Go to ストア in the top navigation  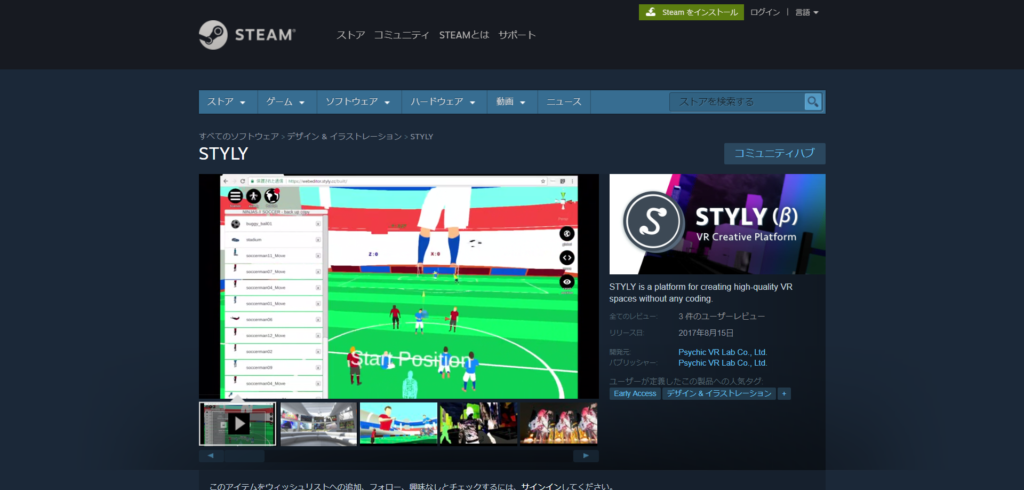[351, 35]
